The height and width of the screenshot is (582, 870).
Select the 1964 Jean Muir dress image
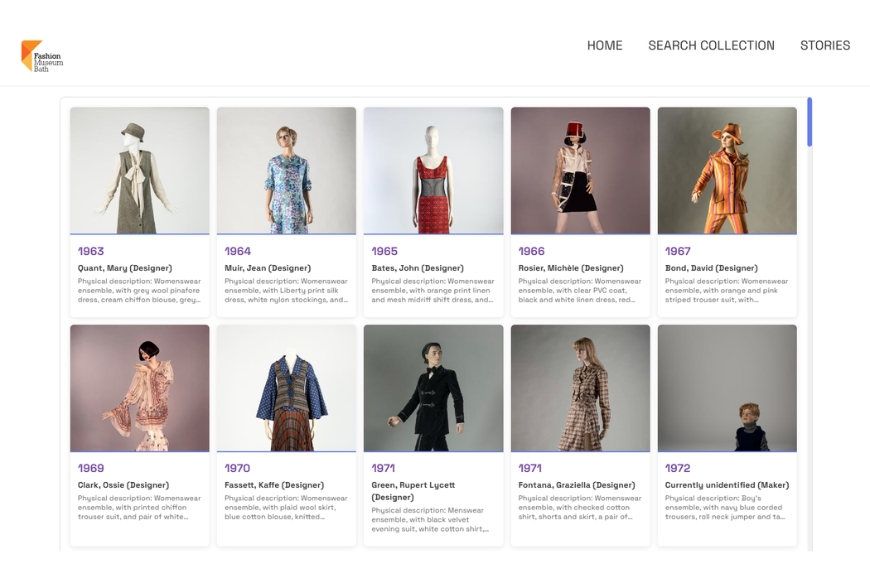(x=286, y=170)
